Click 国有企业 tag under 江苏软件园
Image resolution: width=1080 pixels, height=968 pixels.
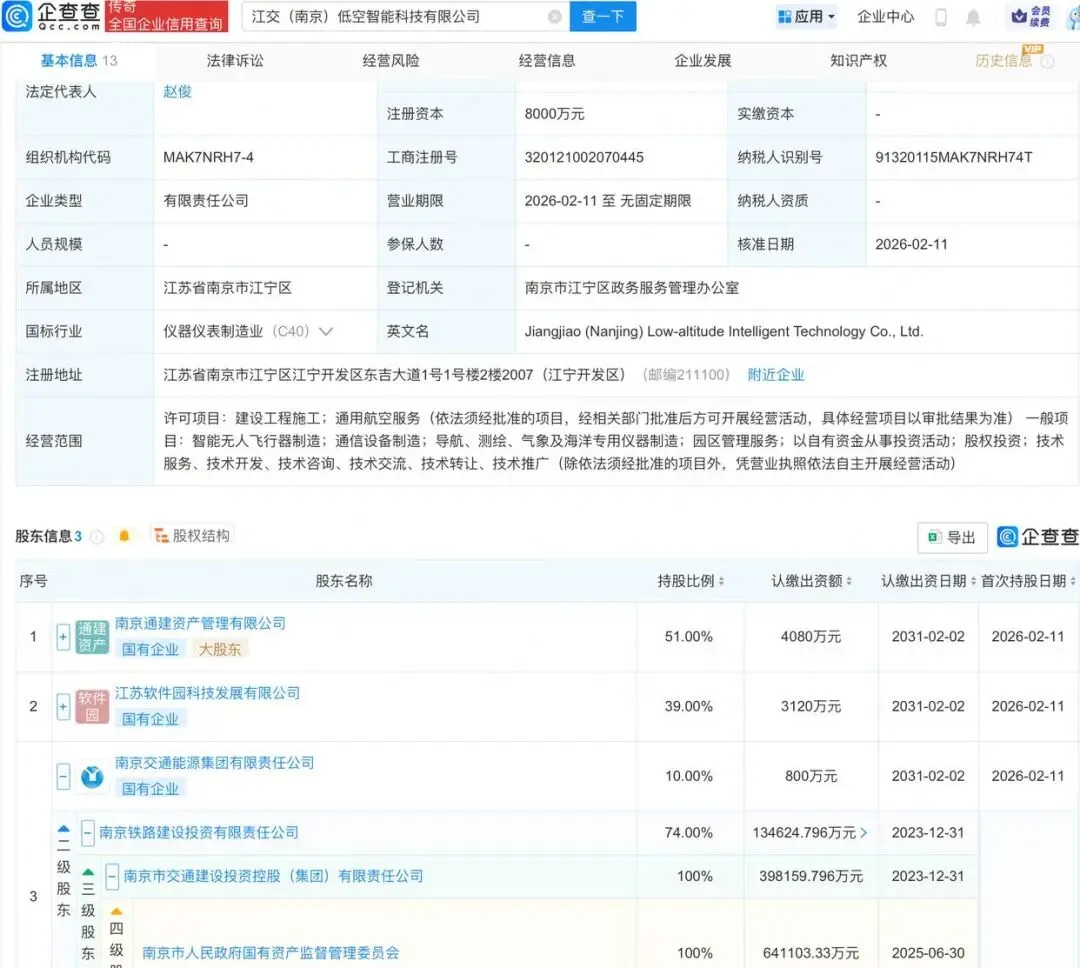(x=150, y=719)
